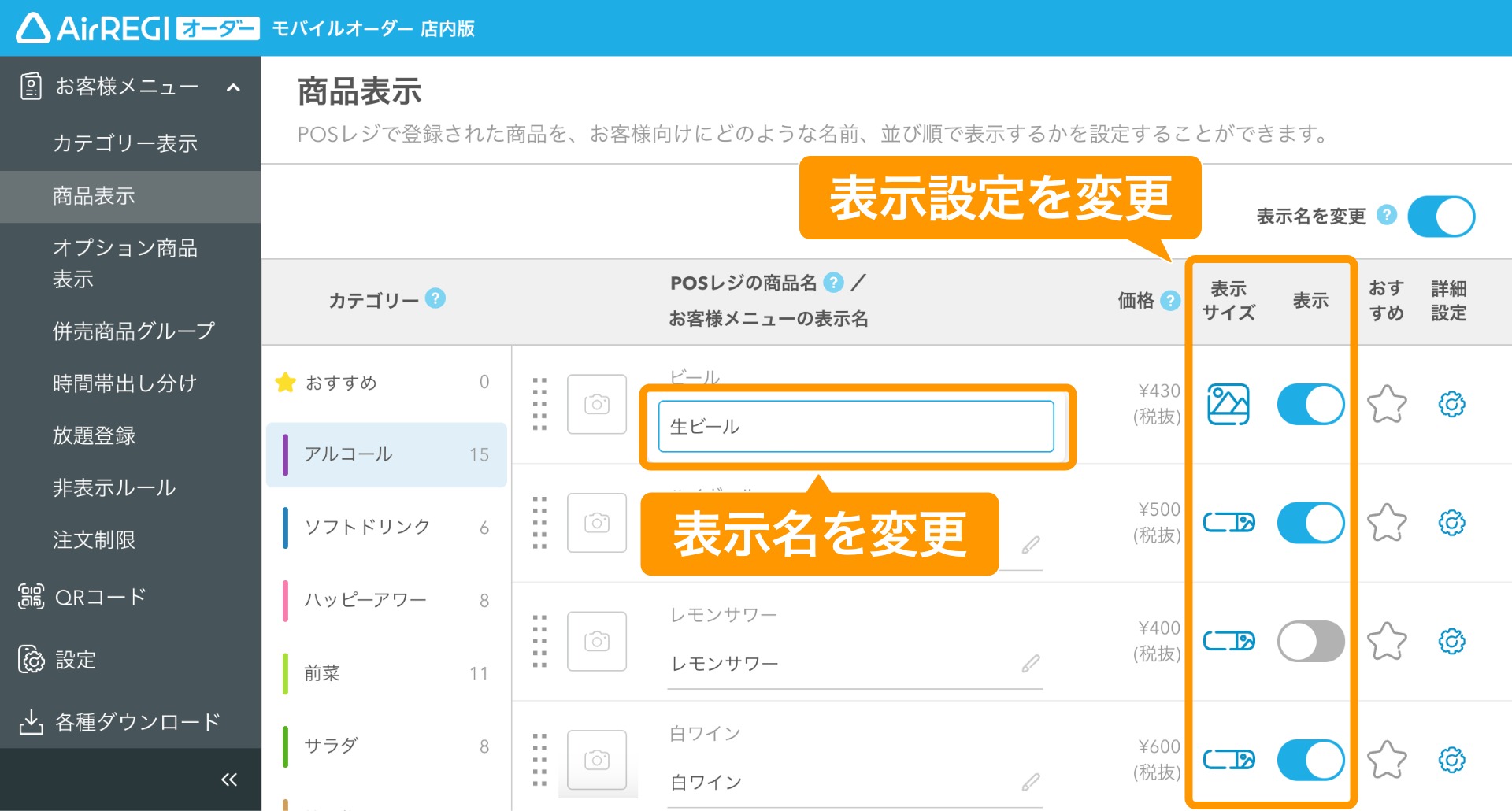Click the AirREGI logo icon

(34, 28)
